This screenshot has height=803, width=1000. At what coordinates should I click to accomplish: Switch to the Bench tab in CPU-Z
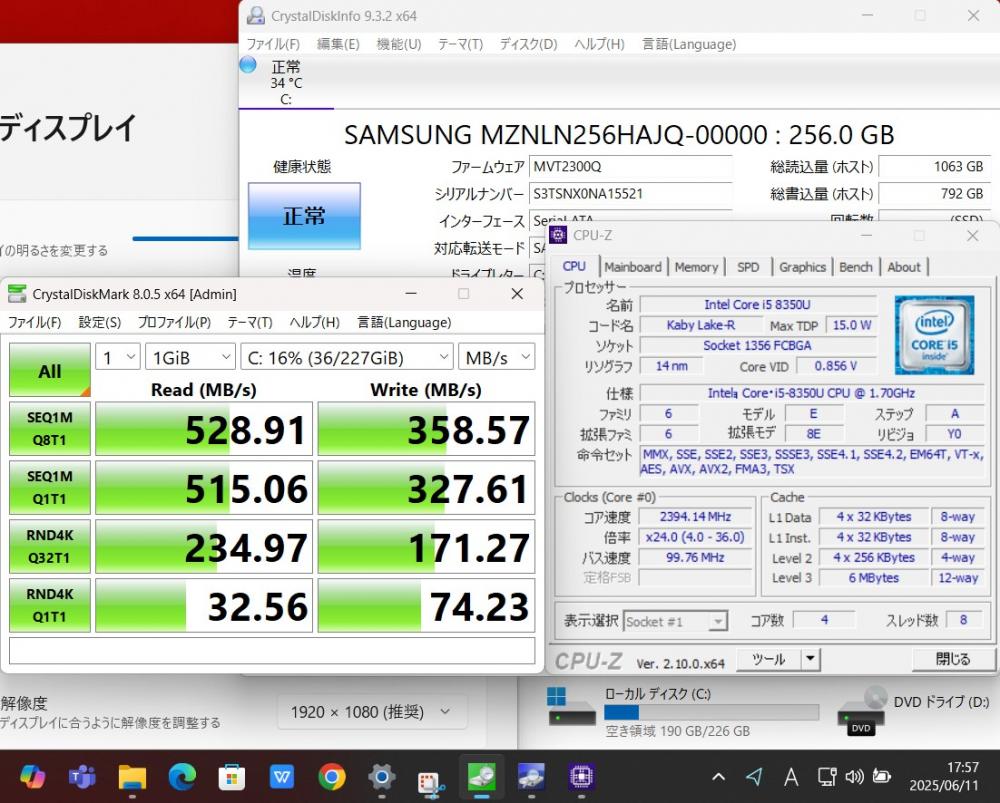click(x=855, y=267)
